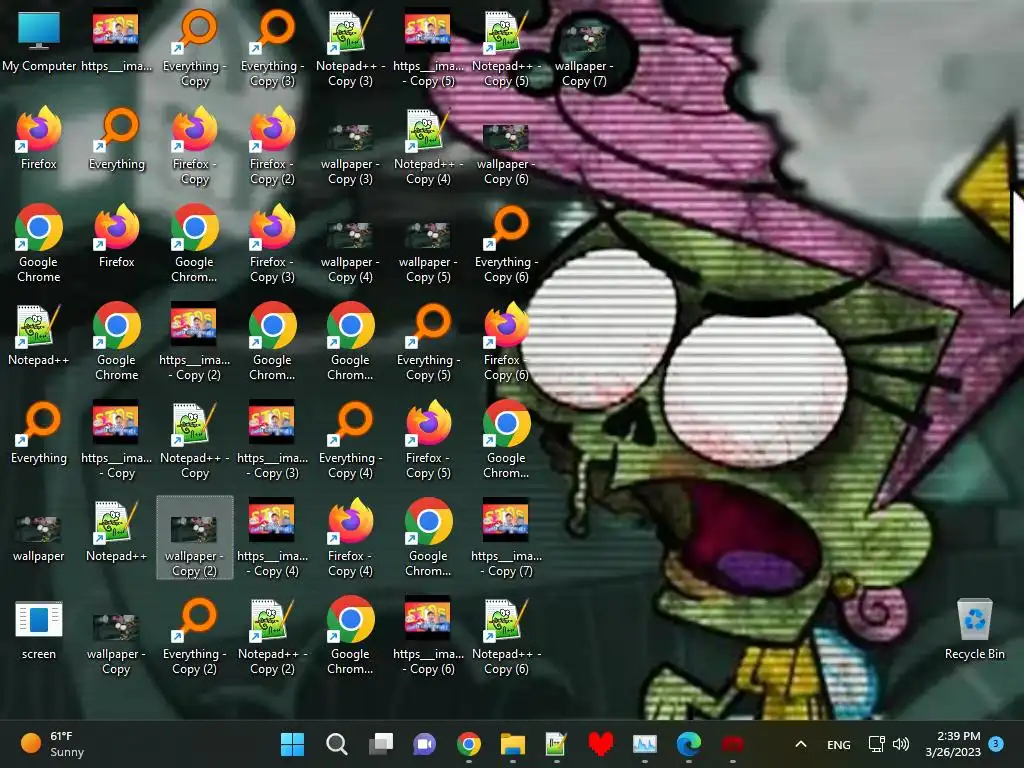Viewport: 1024px width, 768px height.
Task: Open Microsoft Edge from the taskbar
Action: coord(688,744)
